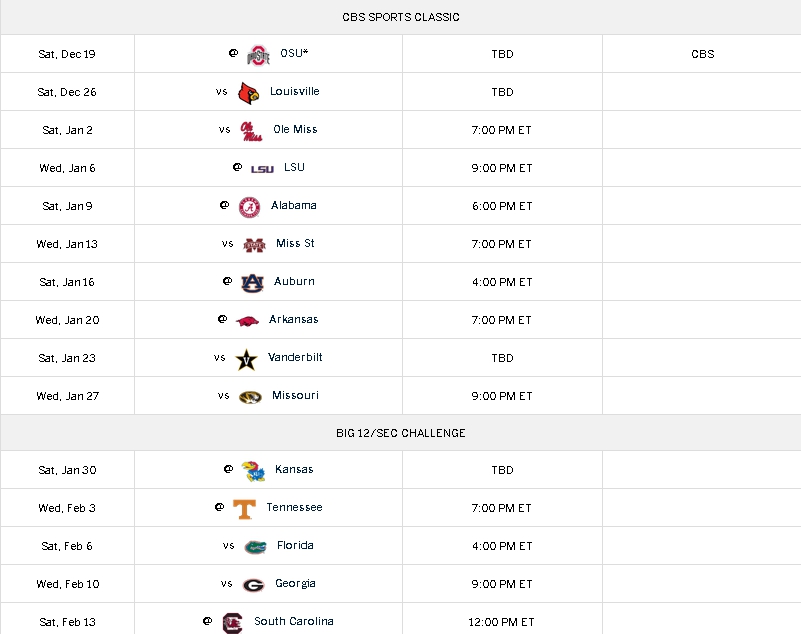Click the CBS Sports Classic header row
The image size is (801, 634).
400,17
